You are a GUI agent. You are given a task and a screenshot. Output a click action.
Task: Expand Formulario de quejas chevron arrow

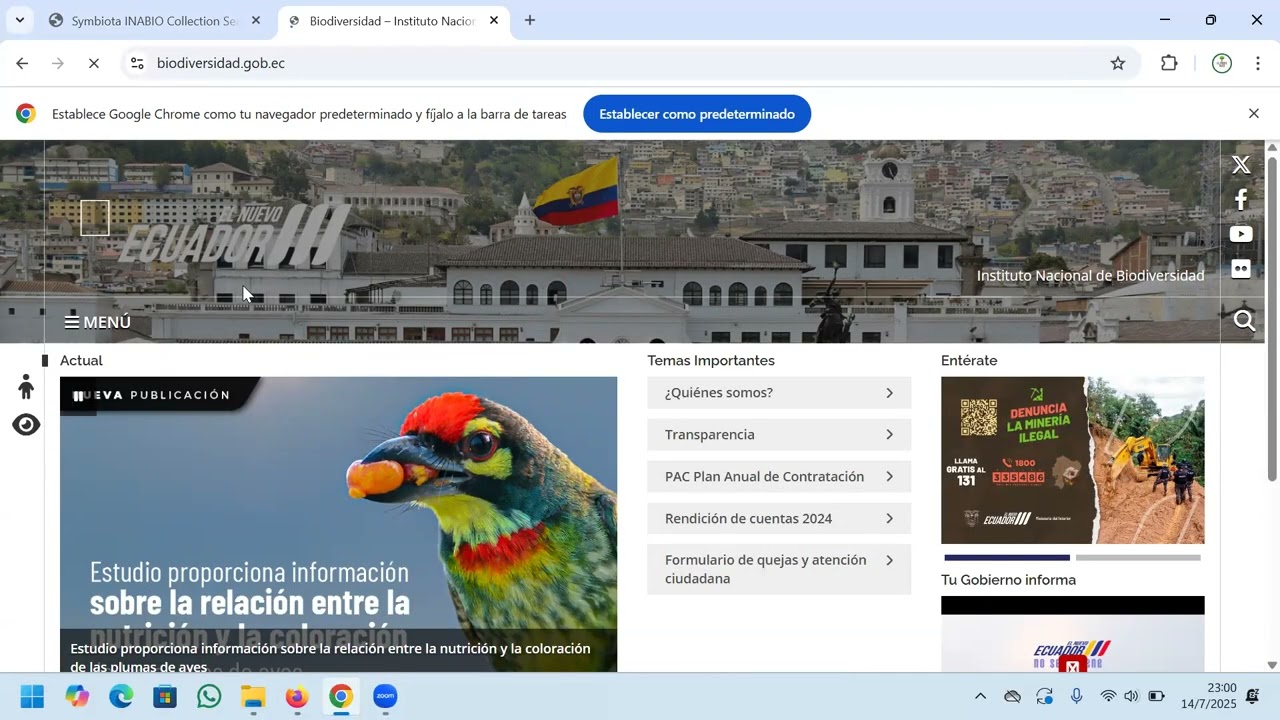coord(889,560)
